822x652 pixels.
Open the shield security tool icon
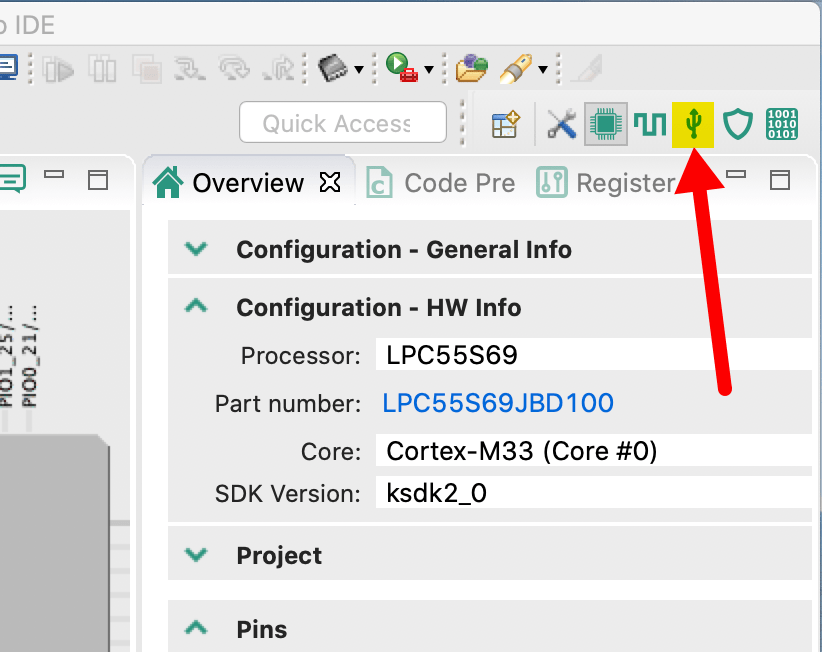(737, 124)
